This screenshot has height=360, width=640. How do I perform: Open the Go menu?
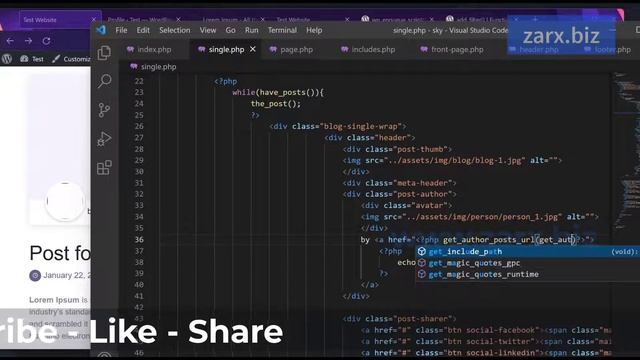(x=230, y=30)
